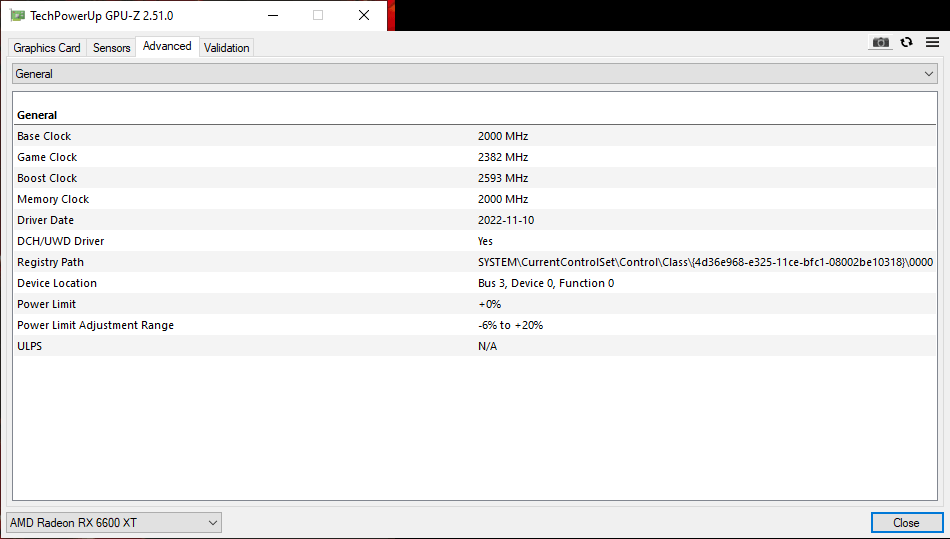Select the Device Location row label
Image resolution: width=950 pixels, height=539 pixels.
(x=57, y=283)
